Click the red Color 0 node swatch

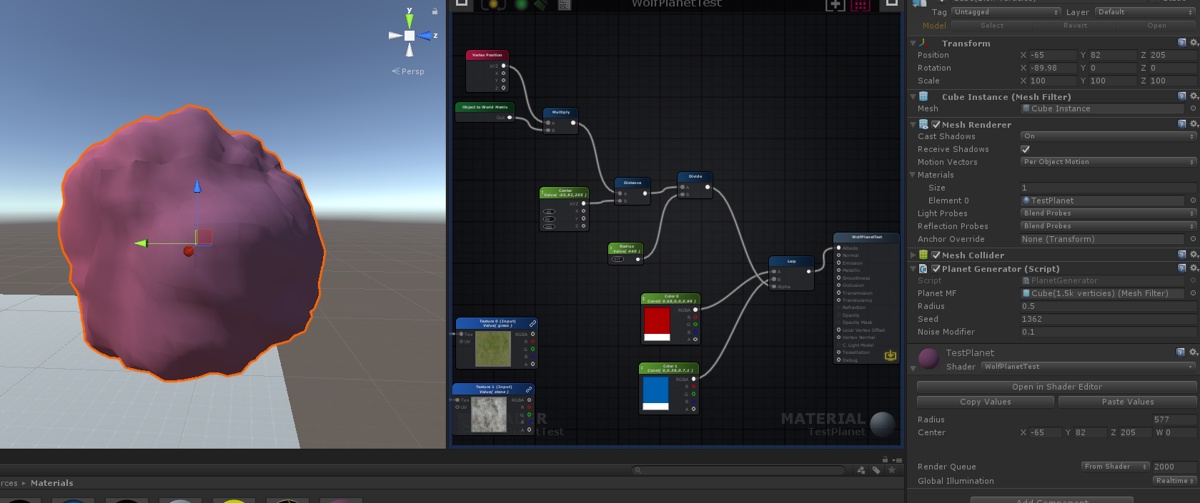(x=656, y=324)
